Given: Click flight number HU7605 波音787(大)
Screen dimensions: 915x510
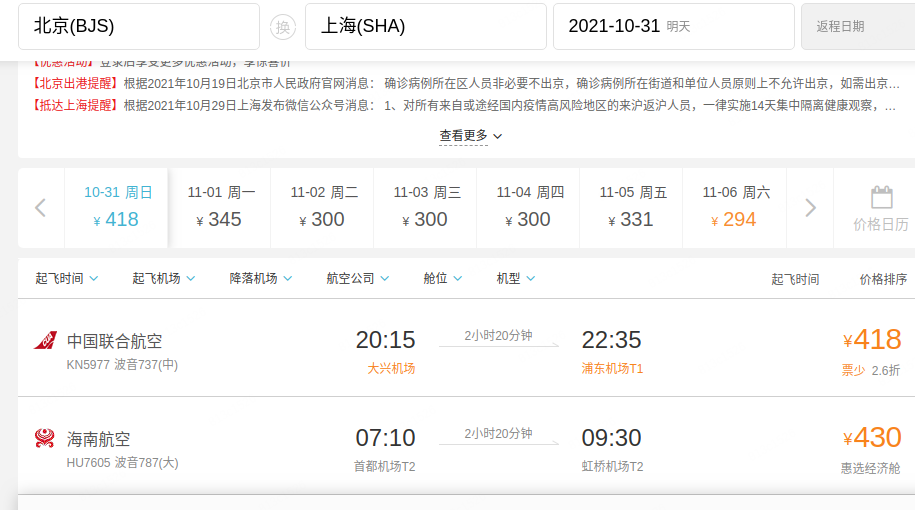Looking at the screenshot, I should pos(122,463).
